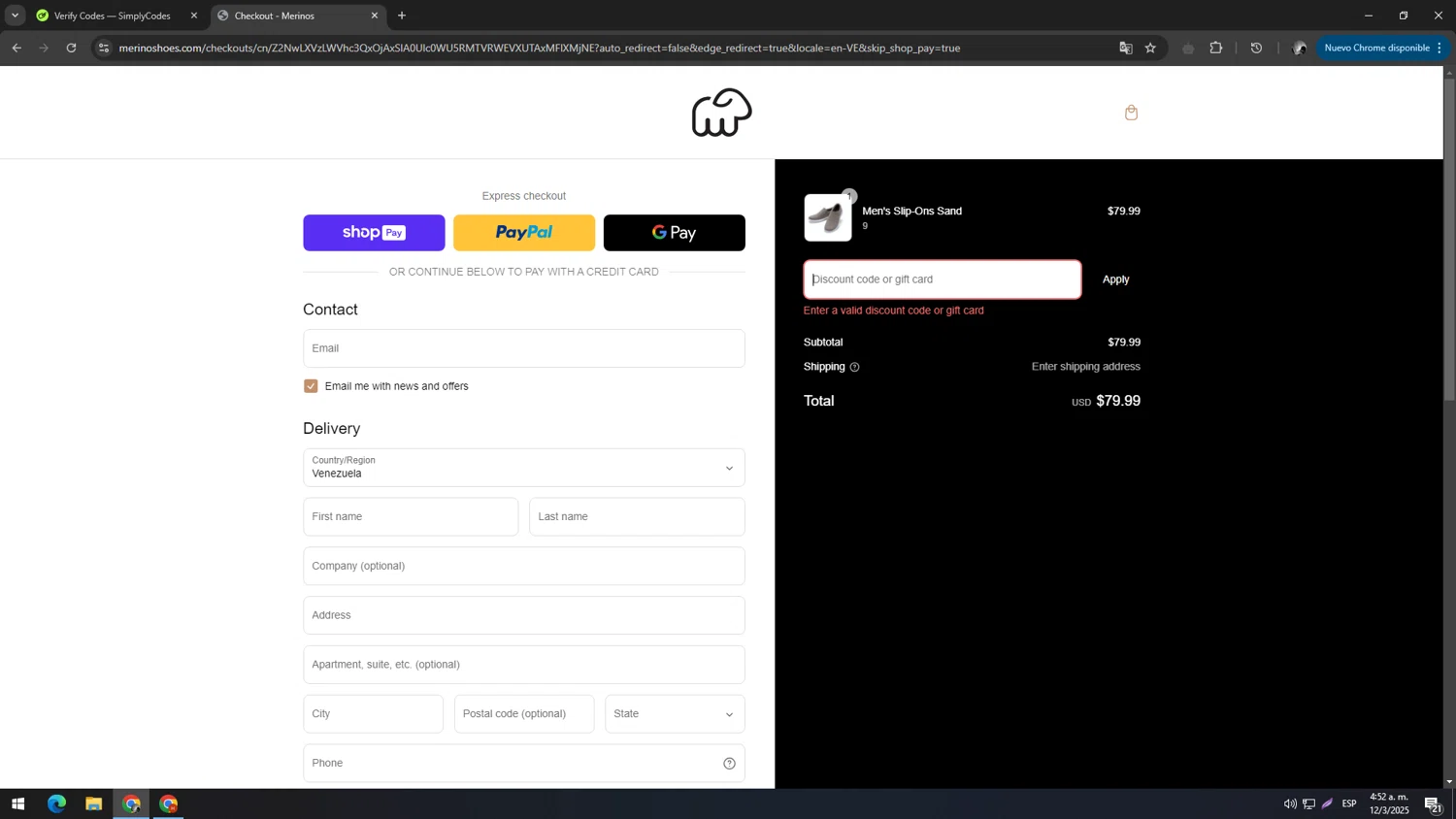This screenshot has height=819, width=1456.
Task: Click the First name field
Action: (x=411, y=517)
